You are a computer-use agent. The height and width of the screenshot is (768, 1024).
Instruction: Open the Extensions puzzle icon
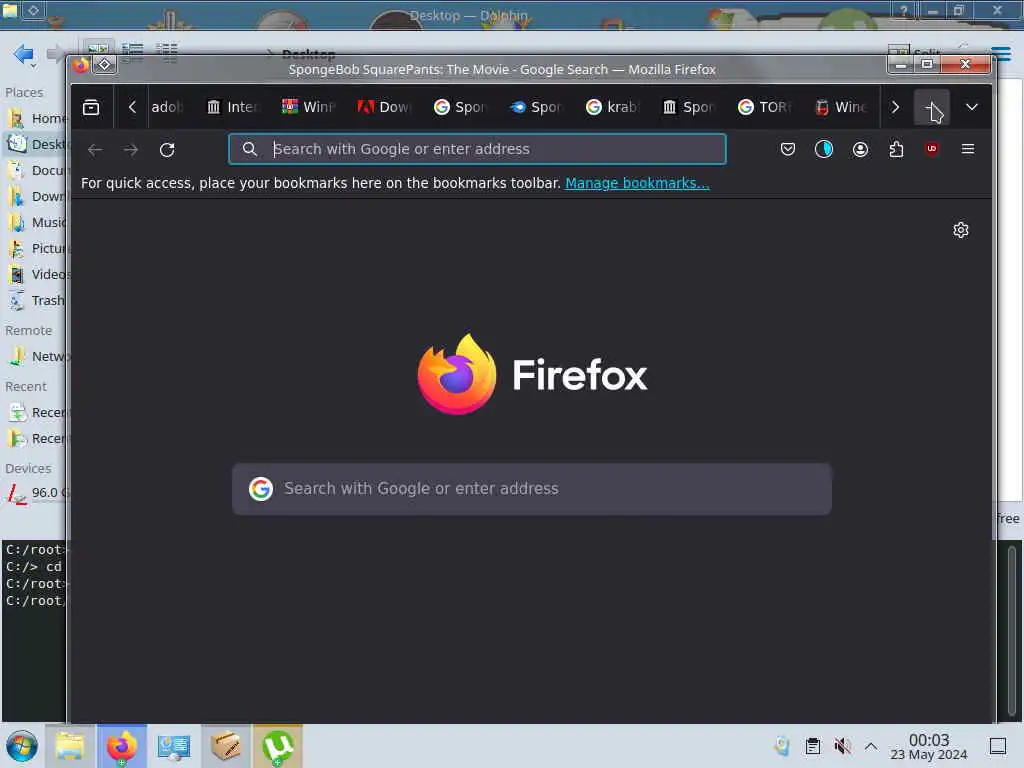coord(896,149)
